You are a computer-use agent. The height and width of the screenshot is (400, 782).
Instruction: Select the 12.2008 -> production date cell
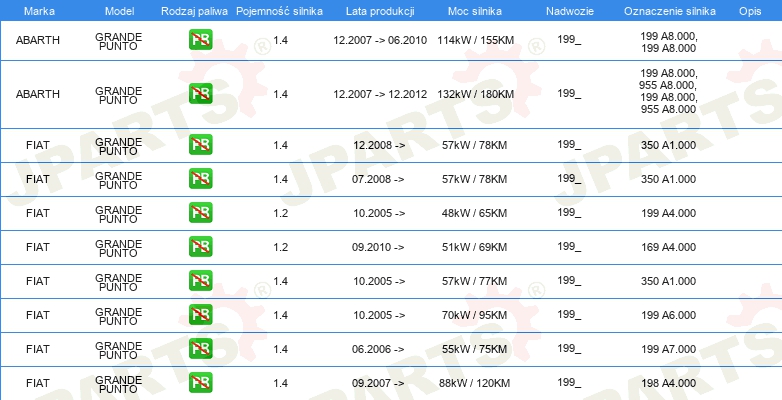tap(379, 145)
